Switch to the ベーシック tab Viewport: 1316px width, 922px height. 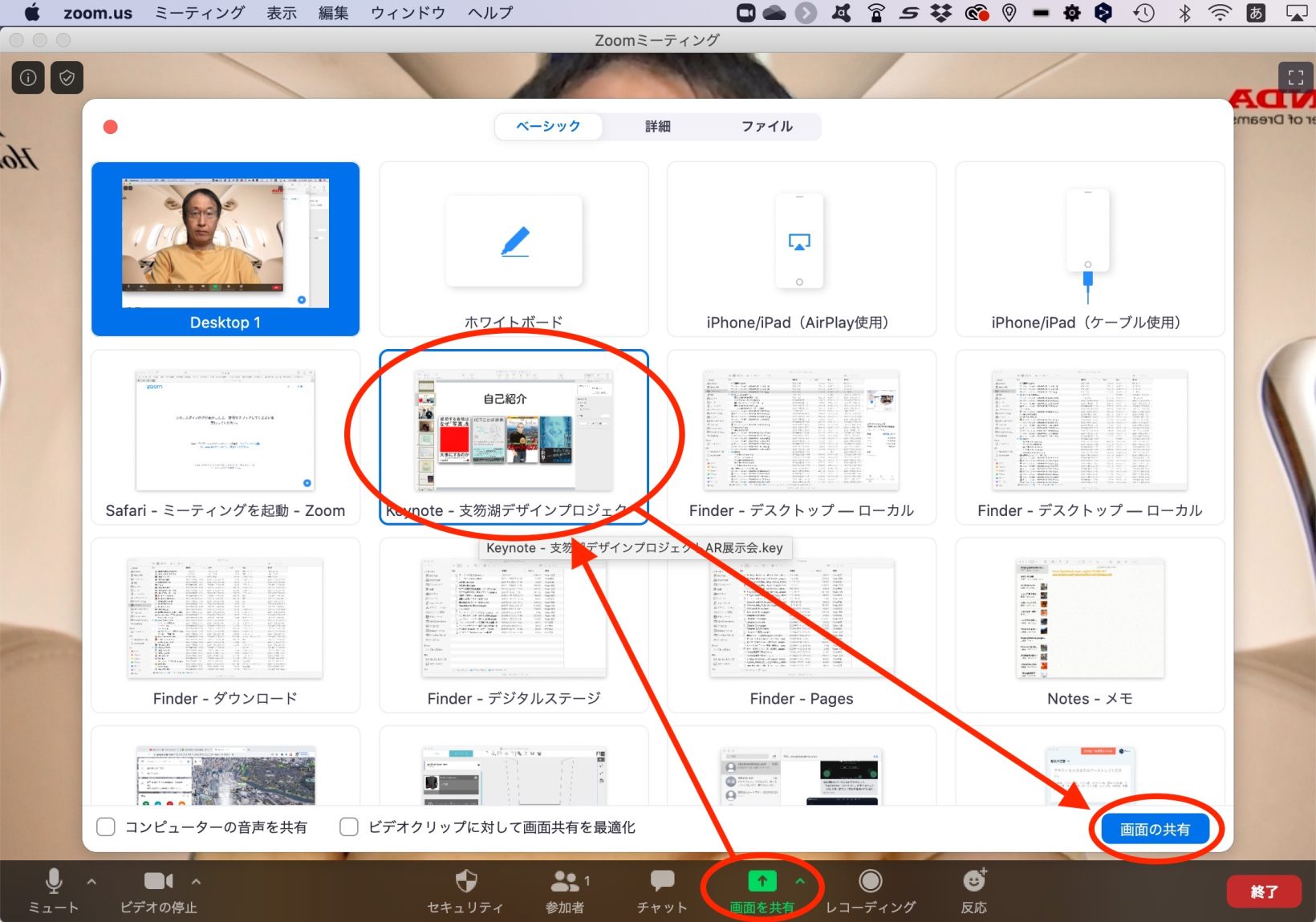click(x=548, y=126)
